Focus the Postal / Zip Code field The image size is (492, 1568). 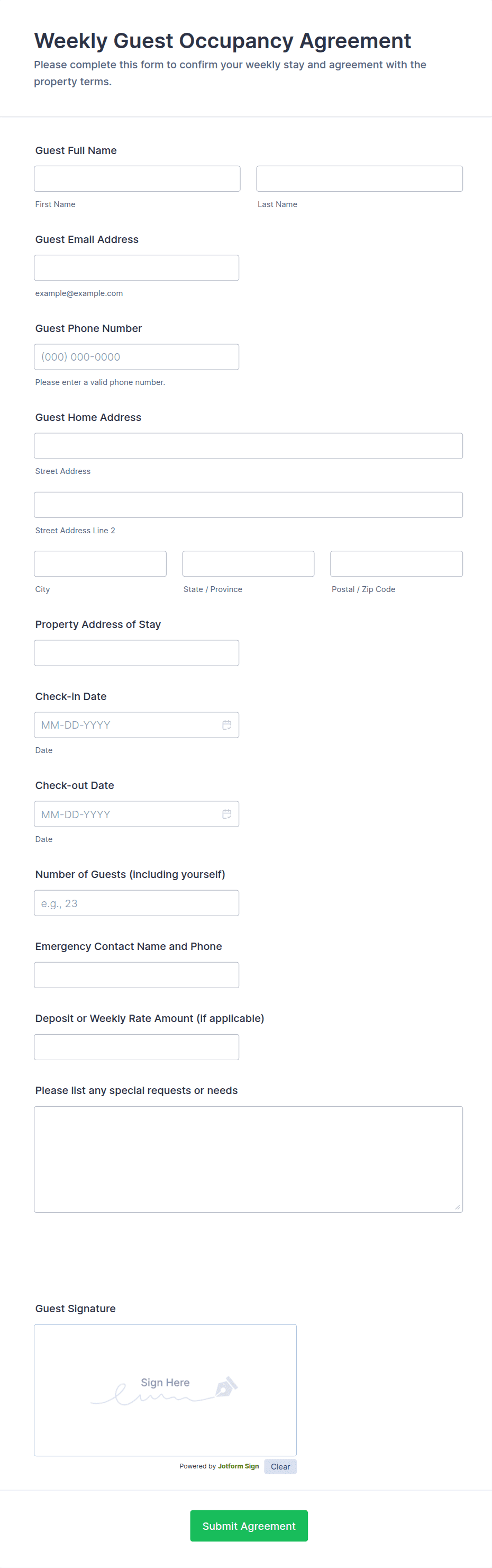[397, 563]
